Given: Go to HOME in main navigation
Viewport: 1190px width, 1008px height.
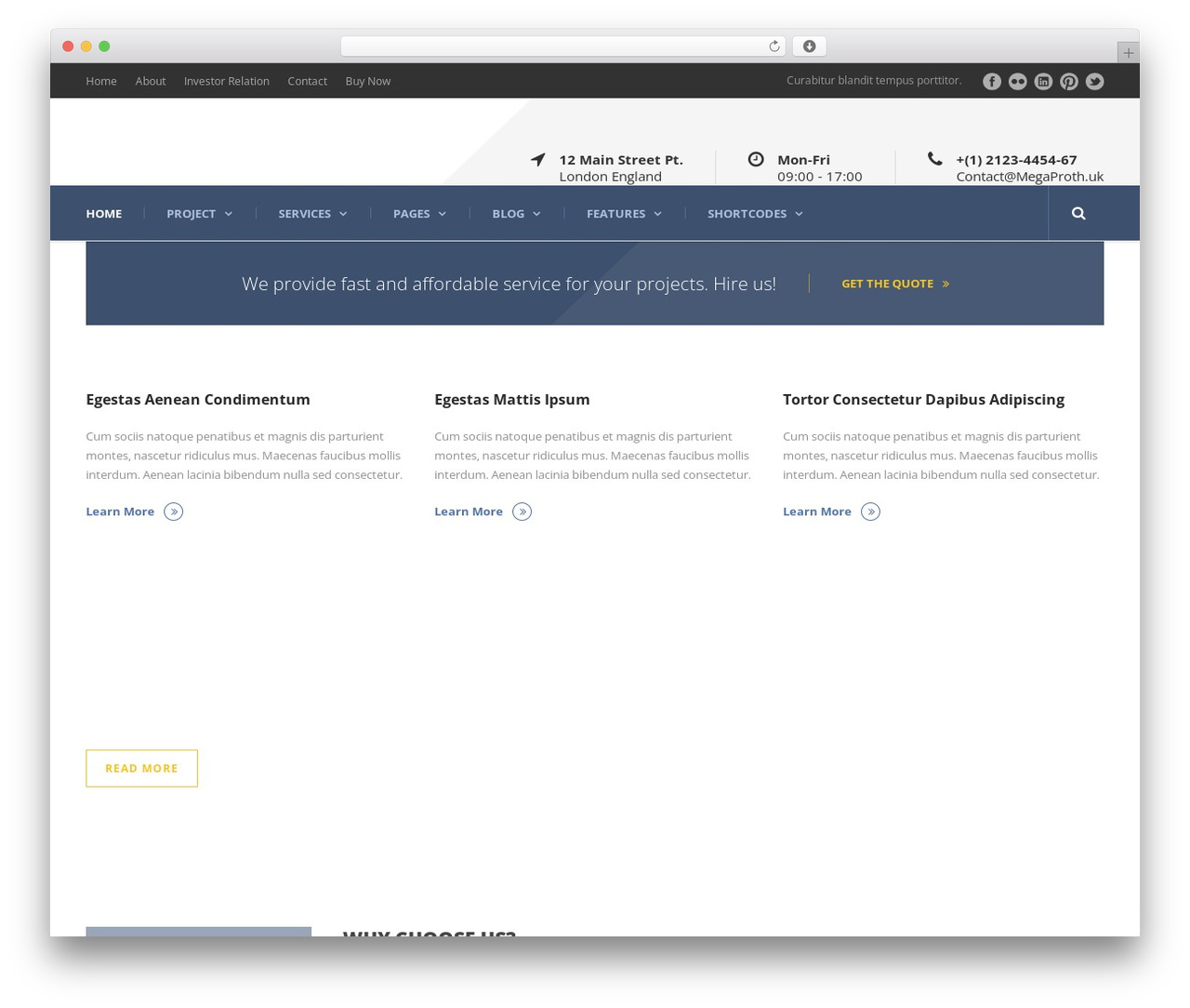Looking at the screenshot, I should (104, 214).
